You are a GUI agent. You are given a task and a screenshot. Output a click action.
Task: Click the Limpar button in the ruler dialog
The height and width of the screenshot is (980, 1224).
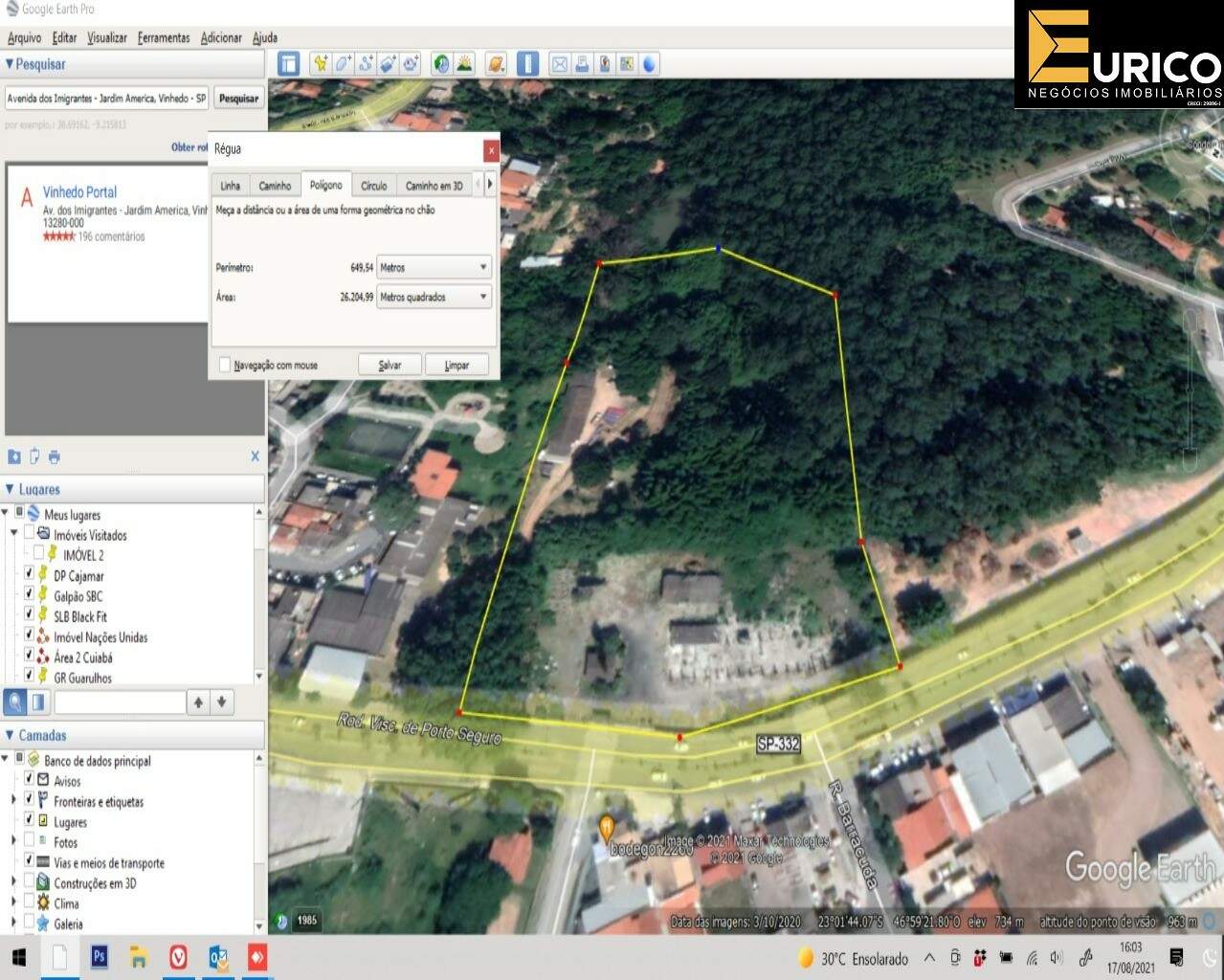point(456,364)
